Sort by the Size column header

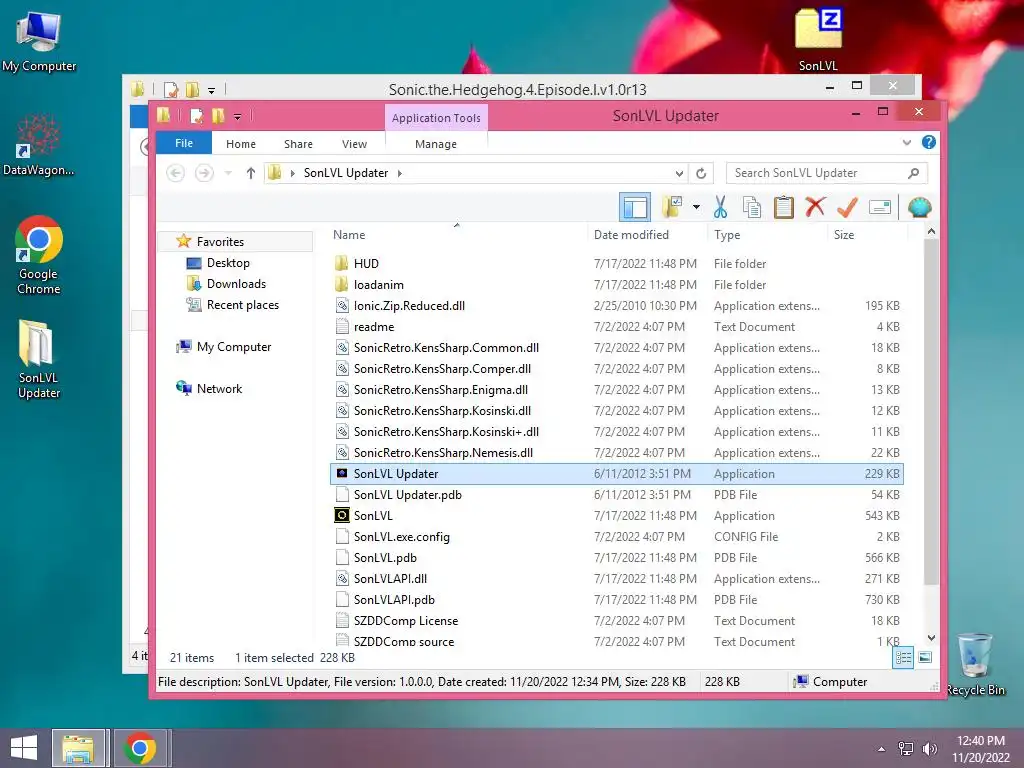click(x=844, y=234)
